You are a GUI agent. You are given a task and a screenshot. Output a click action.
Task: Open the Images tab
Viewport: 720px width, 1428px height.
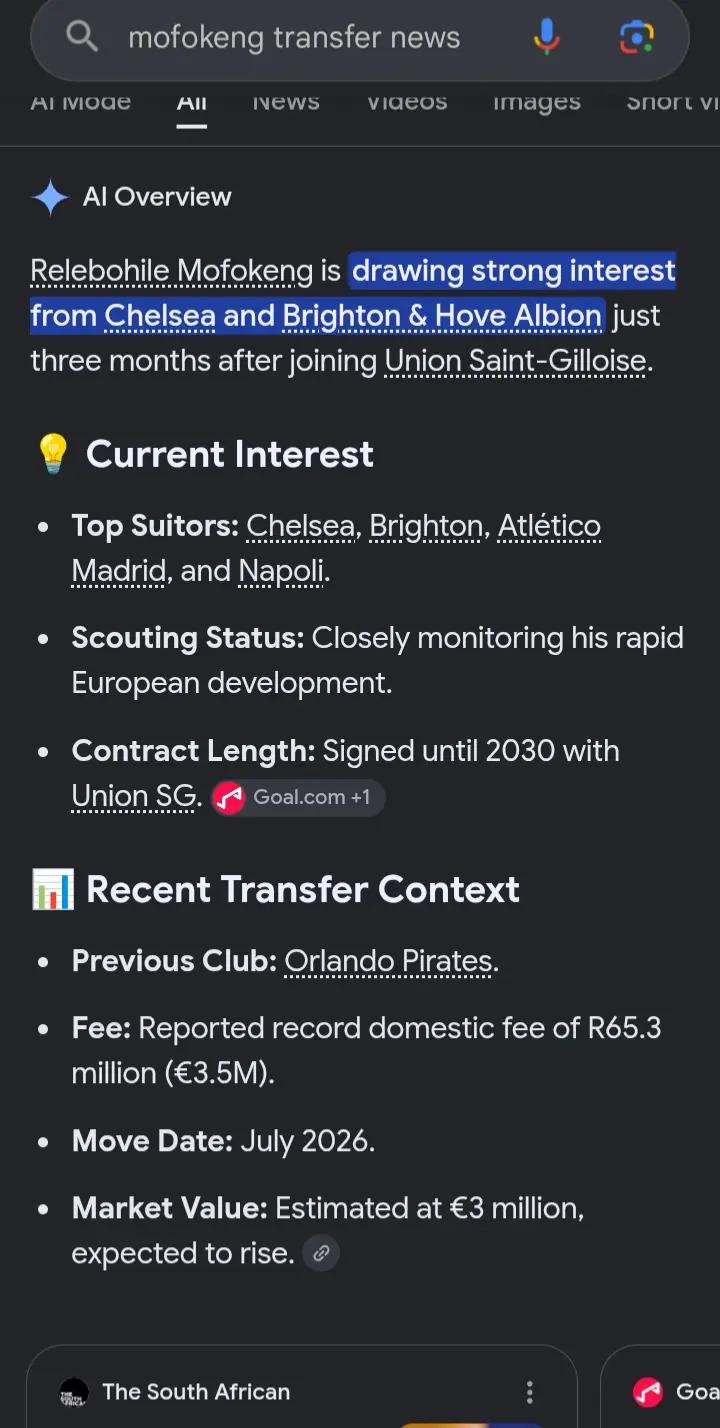click(x=537, y=101)
